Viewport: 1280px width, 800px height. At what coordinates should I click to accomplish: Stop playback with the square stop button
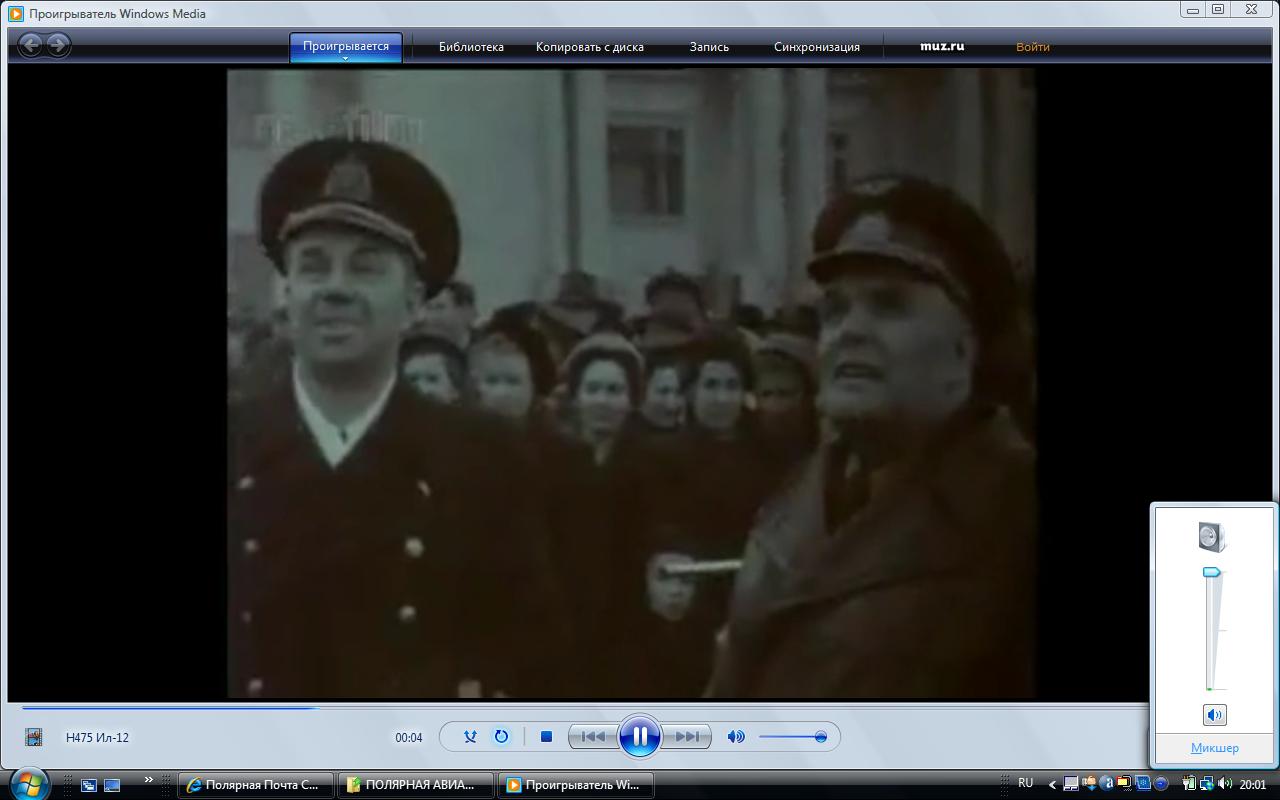click(546, 737)
